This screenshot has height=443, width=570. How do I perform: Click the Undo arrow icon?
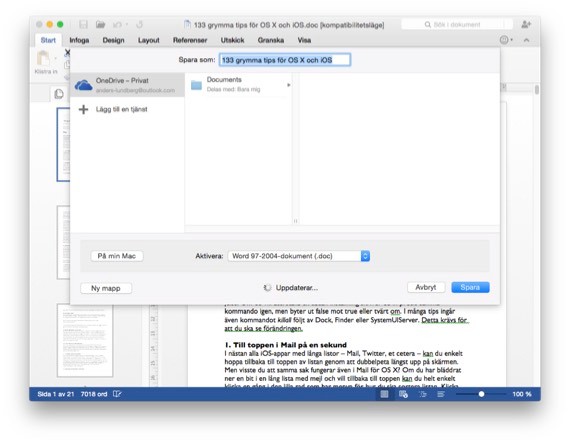tap(117, 25)
